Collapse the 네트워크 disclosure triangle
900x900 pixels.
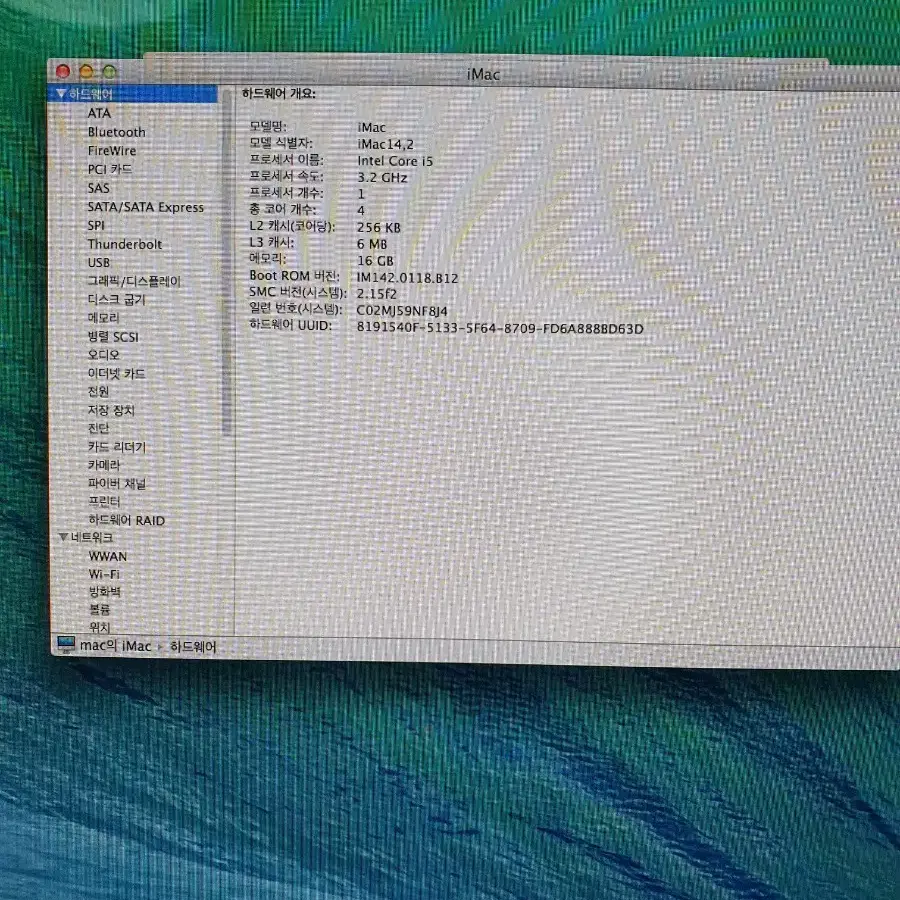(64, 537)
